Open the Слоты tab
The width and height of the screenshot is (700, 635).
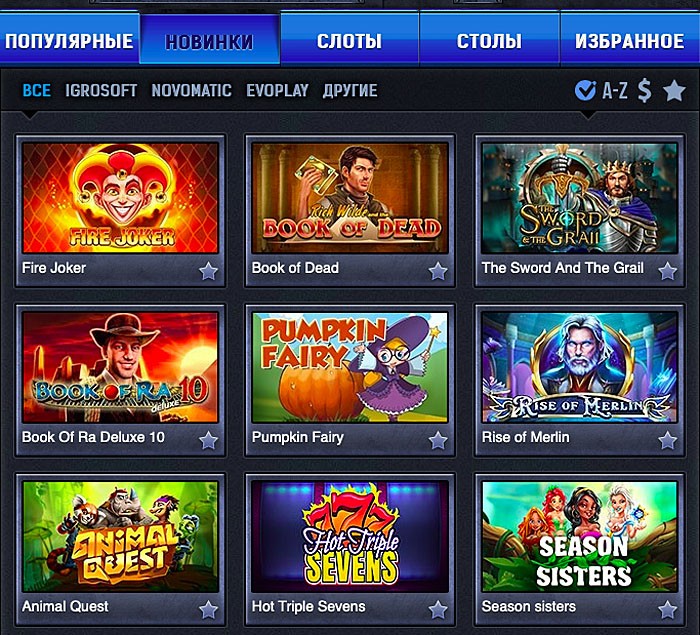[x=349, y=41]
